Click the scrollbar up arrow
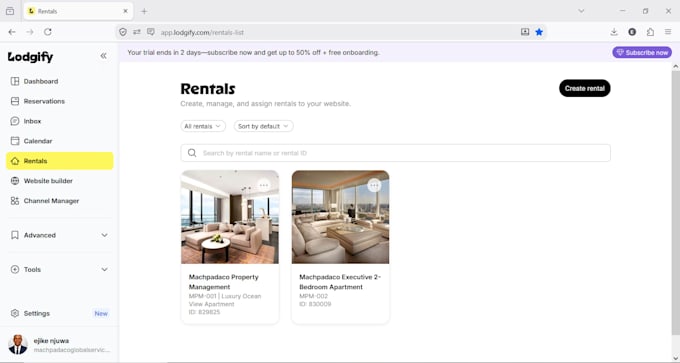The width and height of the screenshot is (680, 363). (675, 66)
